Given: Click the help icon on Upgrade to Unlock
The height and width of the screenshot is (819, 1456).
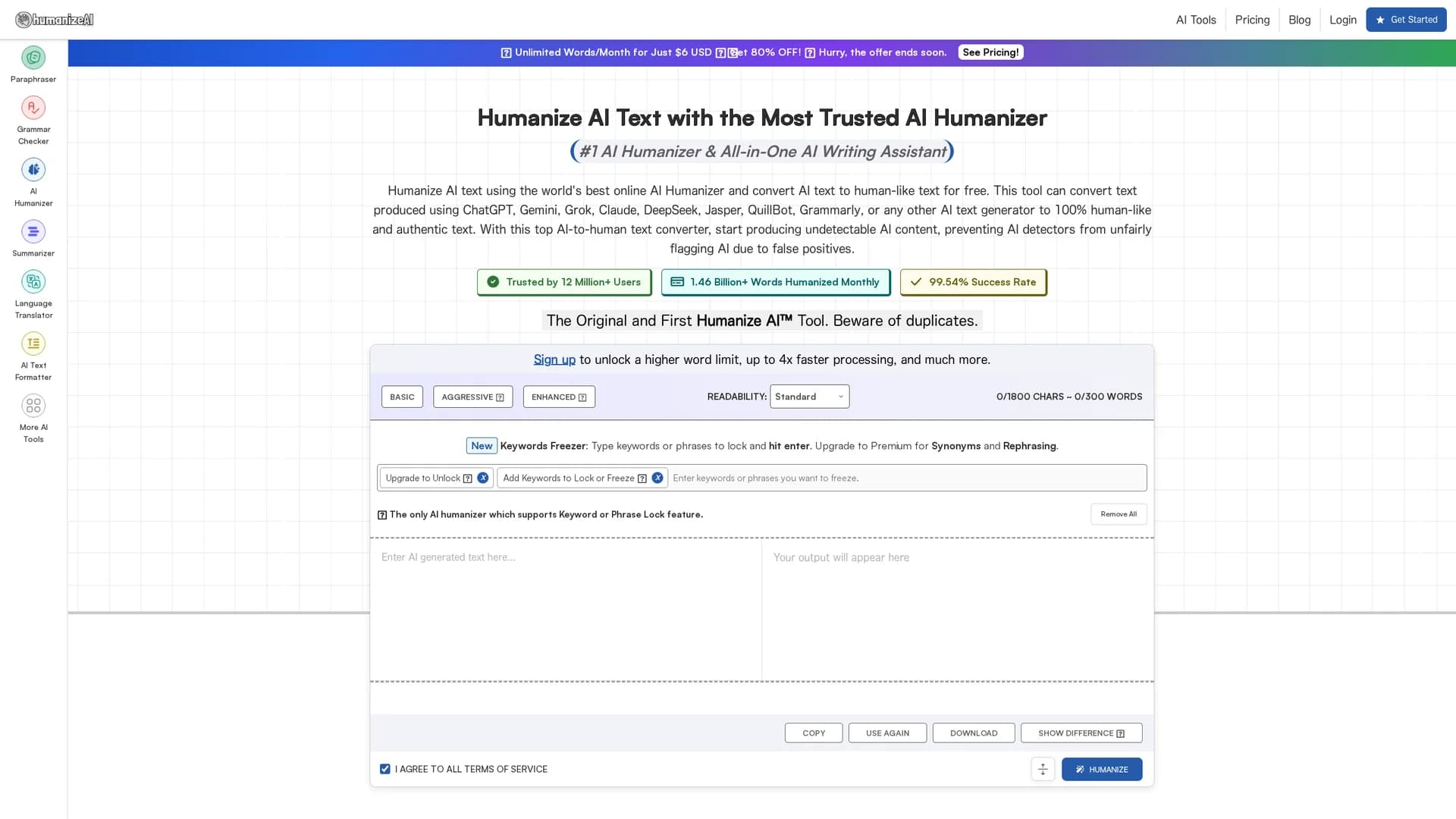Looking at the screenshot, I should click(468, 479).
